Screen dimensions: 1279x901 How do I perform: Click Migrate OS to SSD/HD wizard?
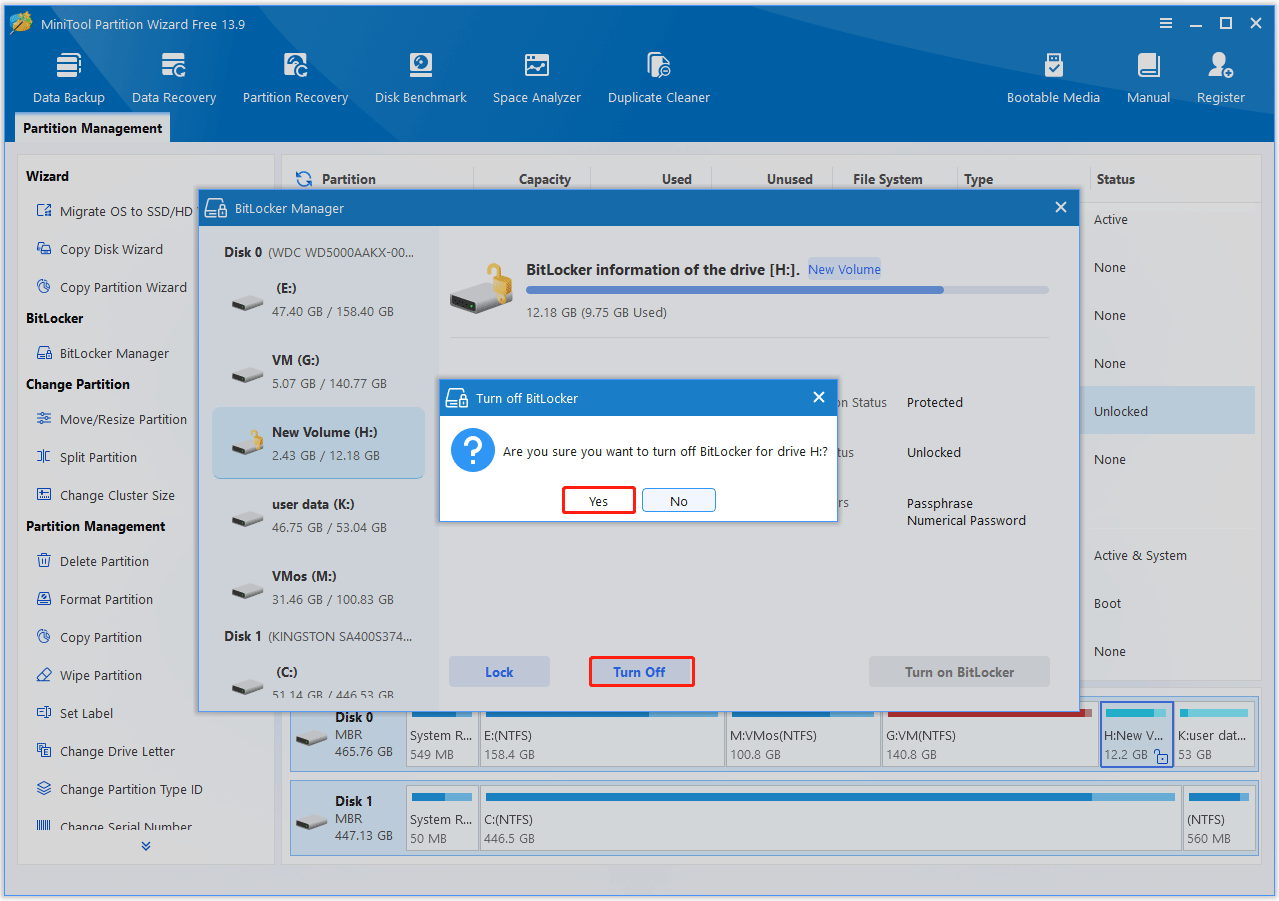click(114, 211)
